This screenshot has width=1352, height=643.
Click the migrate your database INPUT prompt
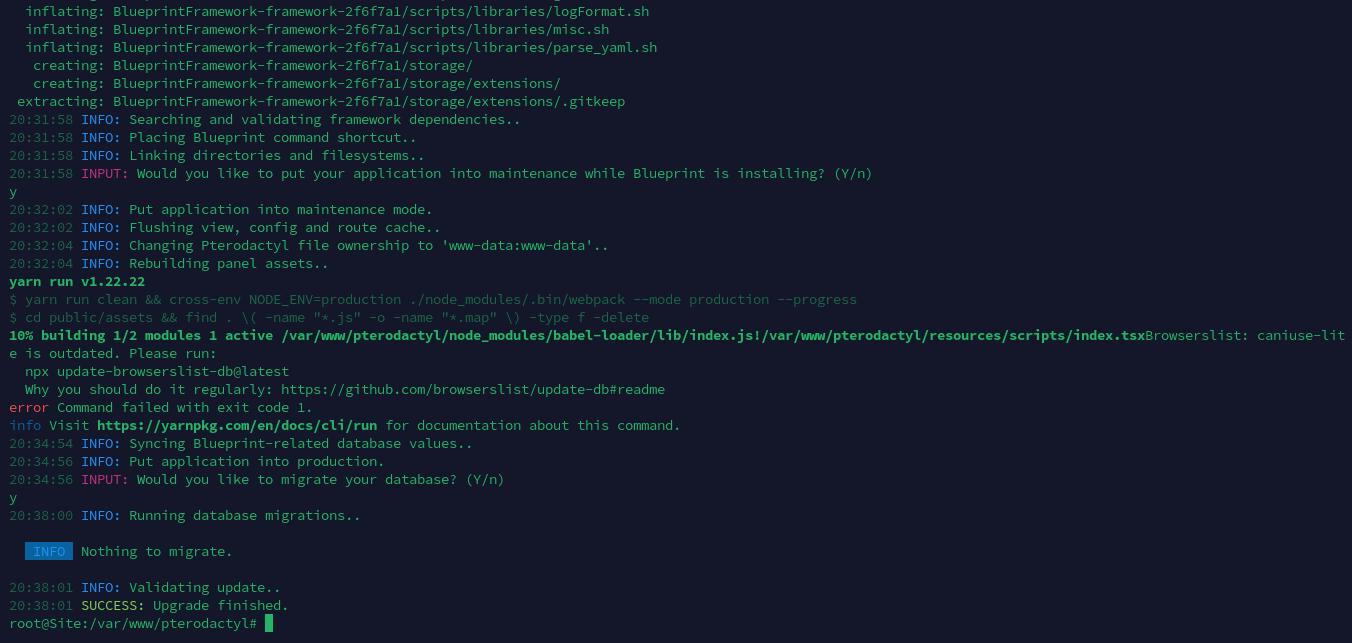[257, 479]
